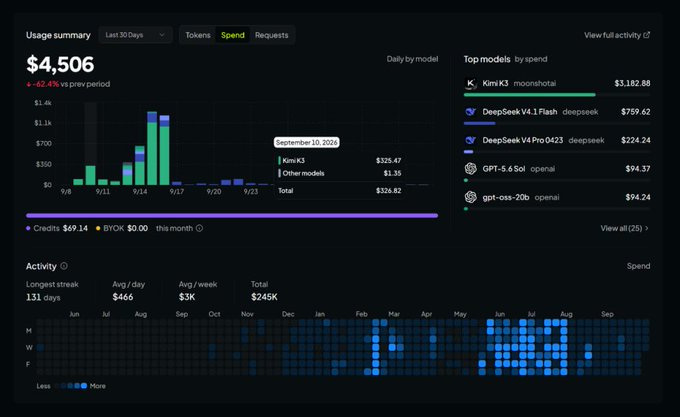Click the $759.62 DeepSeek amount
This screenshot has height=417, width=680.
(635, 112)
